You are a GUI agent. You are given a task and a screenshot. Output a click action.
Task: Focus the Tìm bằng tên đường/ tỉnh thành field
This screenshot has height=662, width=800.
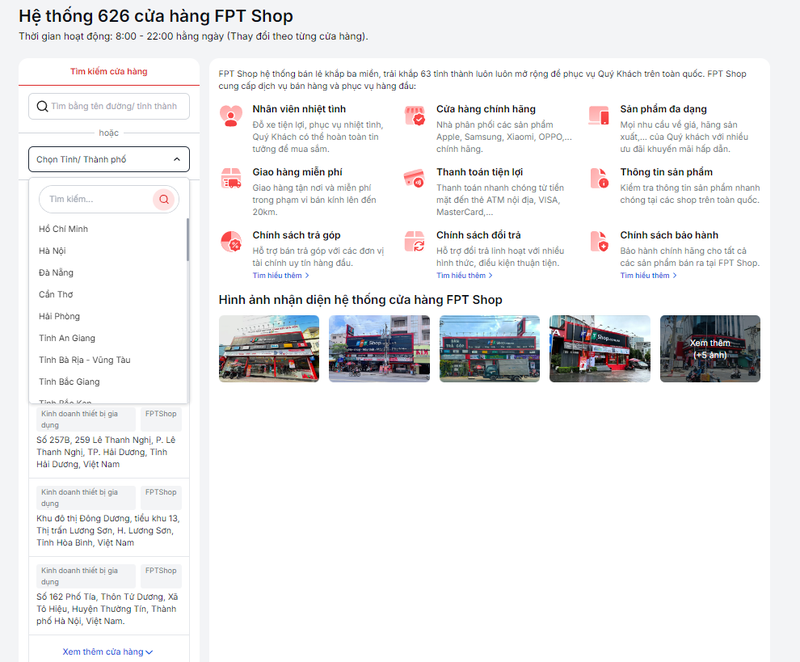pyautogui.click(x=109, y=106)
